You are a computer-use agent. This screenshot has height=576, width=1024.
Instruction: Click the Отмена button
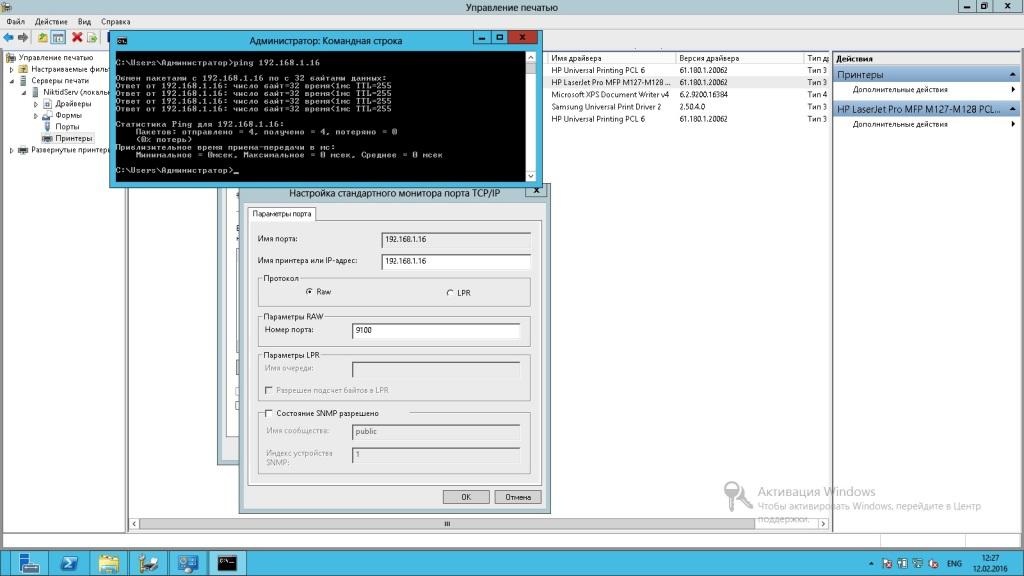pyautogui.click(x=518, y=497)
